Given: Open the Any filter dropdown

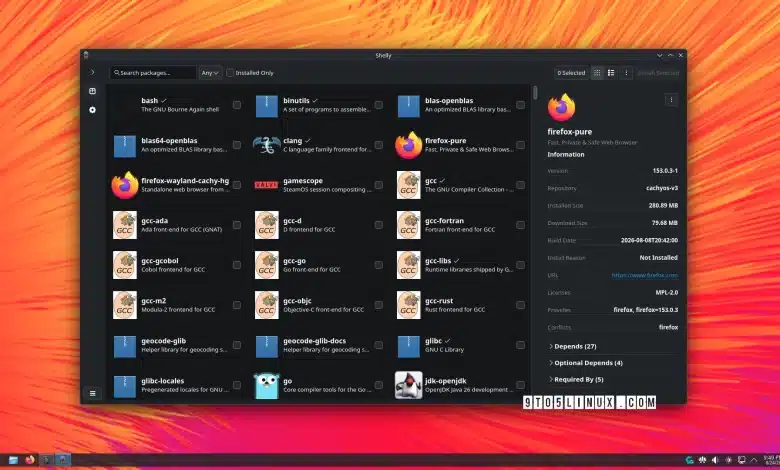Looking at the screenshot, I should [x=210, y=73].
